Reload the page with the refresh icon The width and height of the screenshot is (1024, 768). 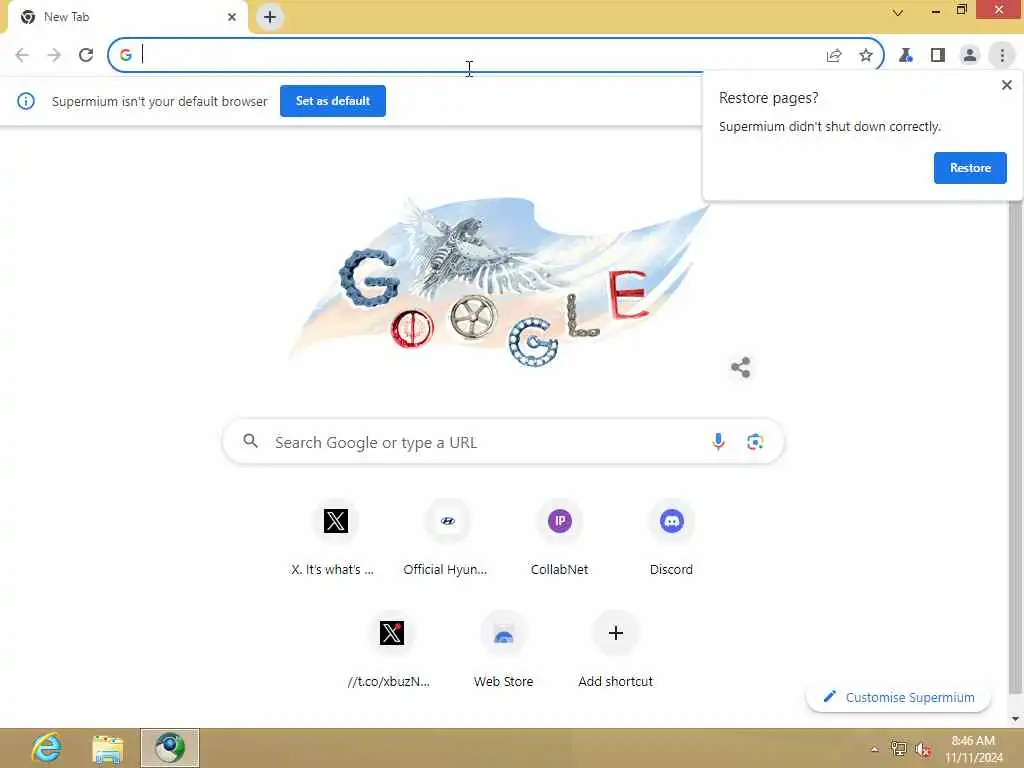86,55
